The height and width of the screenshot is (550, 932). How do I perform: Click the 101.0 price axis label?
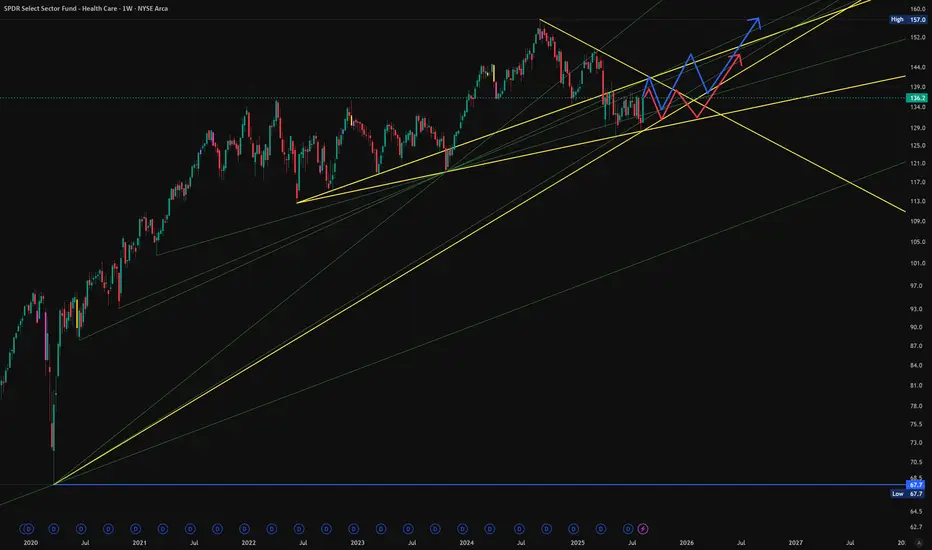click(x=917, y=263)
